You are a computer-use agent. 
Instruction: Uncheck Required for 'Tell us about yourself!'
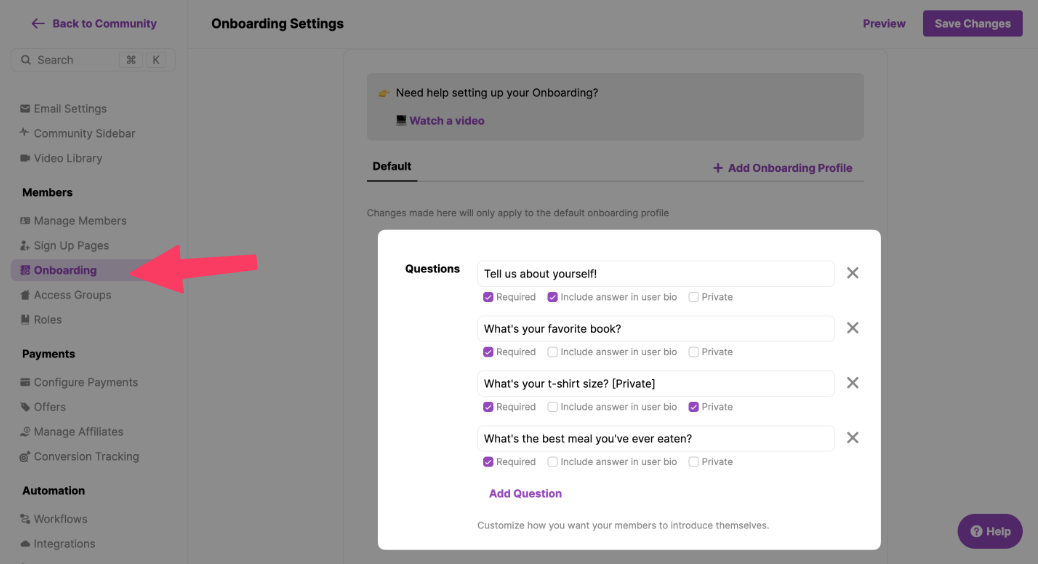[x=488, y=297]
